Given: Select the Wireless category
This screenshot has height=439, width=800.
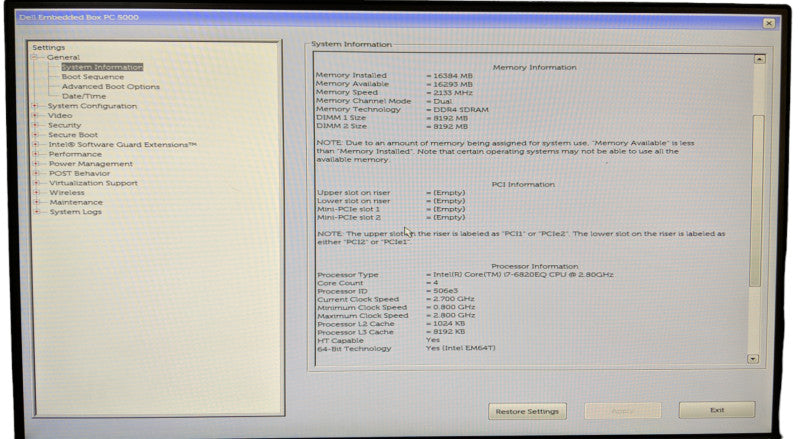Looking at the screenshot, I should (x=67, y=192).
